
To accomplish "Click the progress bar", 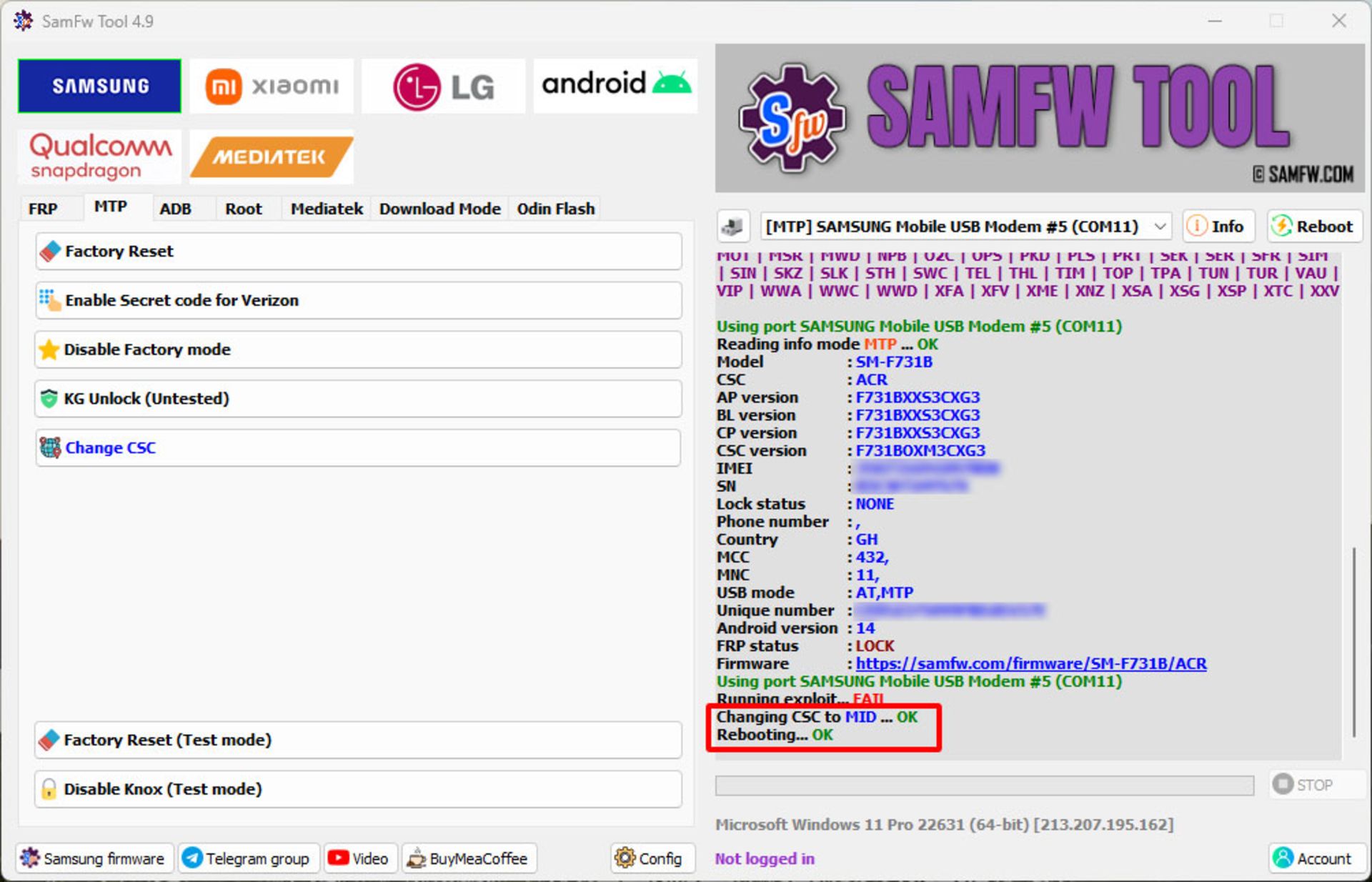I will click(x=985, y=786).
